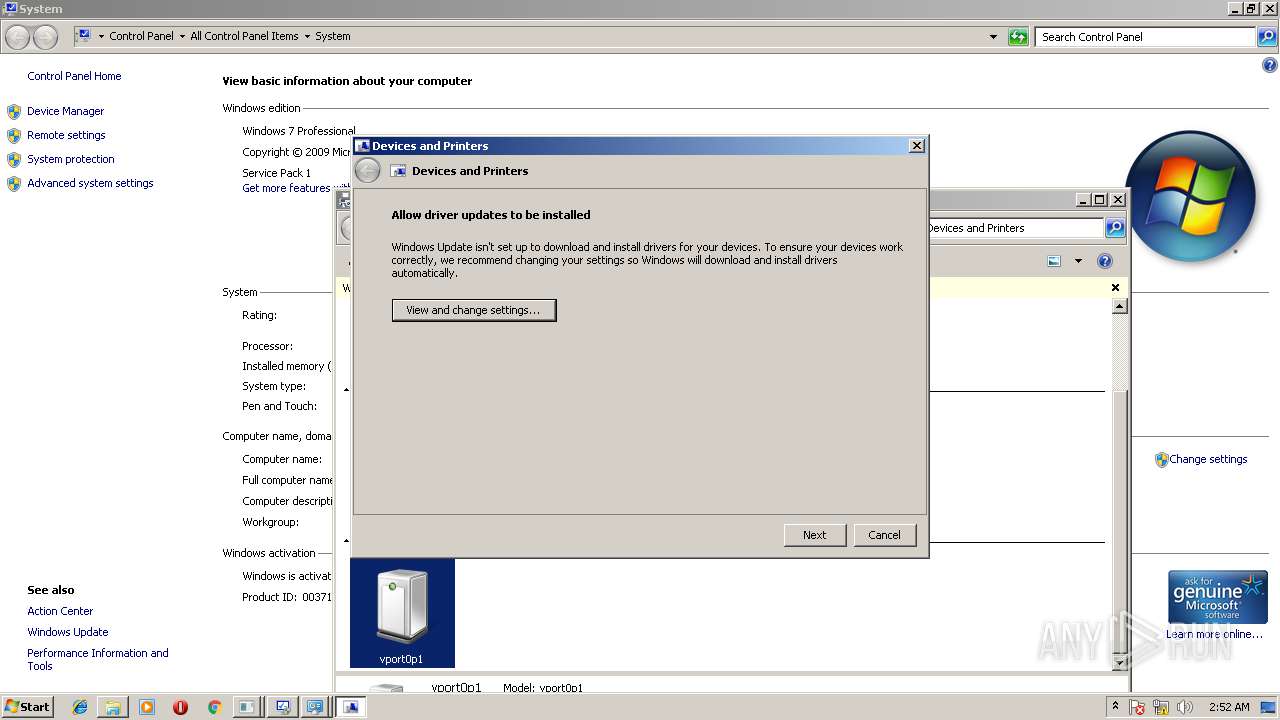Launch Opera from taskbar
The height and width of the screenshot is (720, 1280).
click(180, 707)
